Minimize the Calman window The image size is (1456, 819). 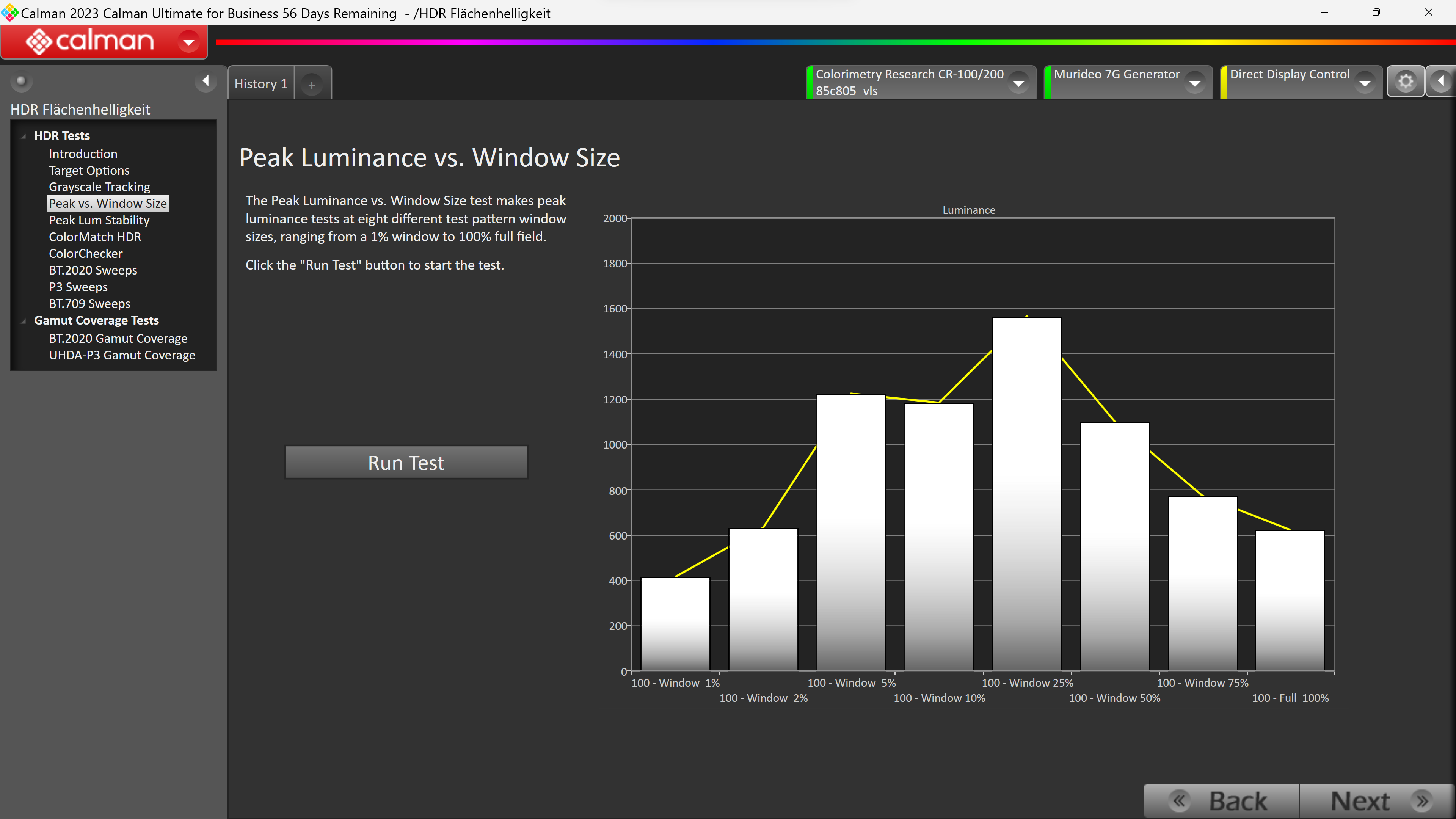(x=1324, y=13)
